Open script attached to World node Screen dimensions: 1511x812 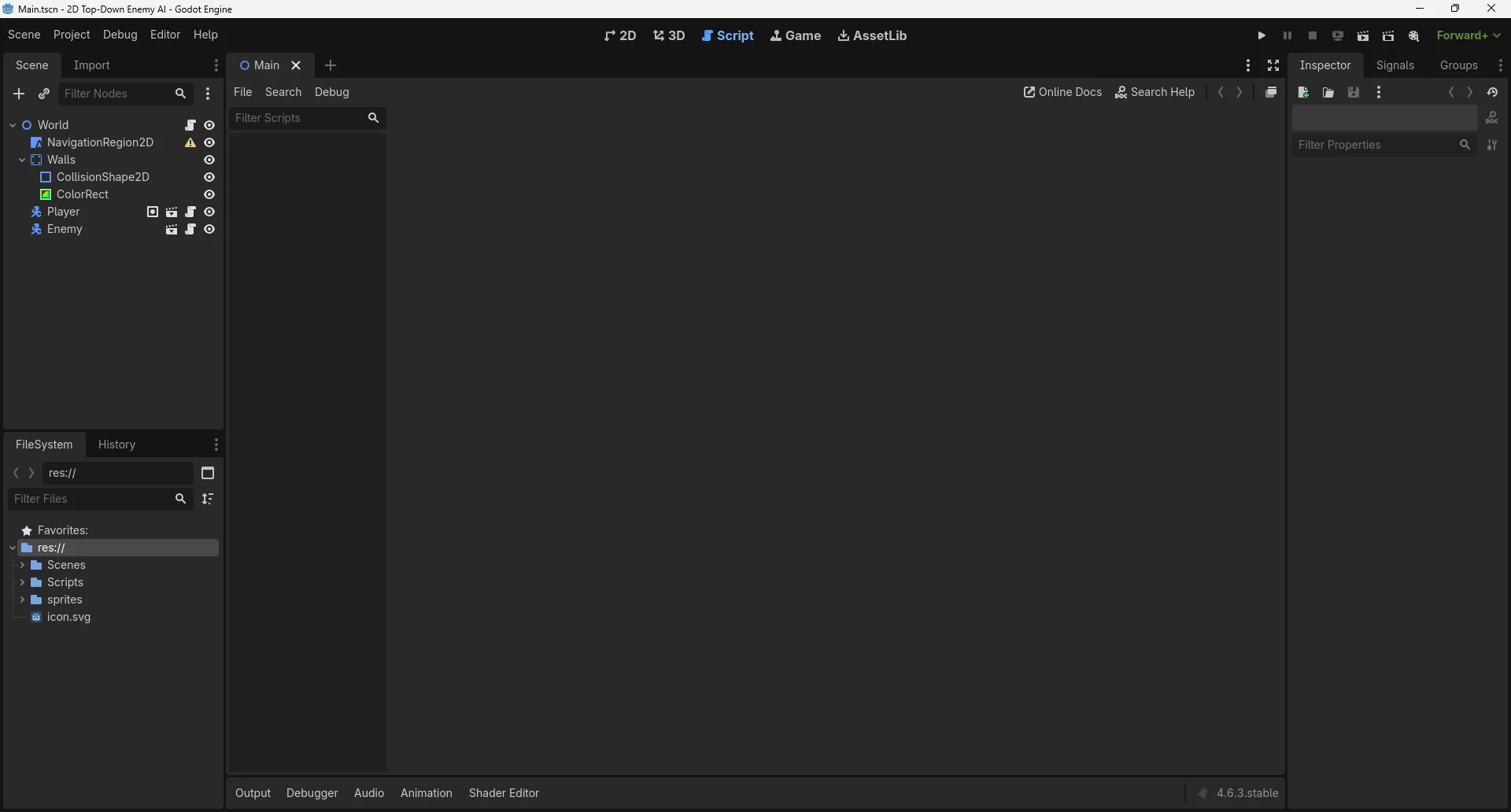pyautogui.click(x=190, y=125)
